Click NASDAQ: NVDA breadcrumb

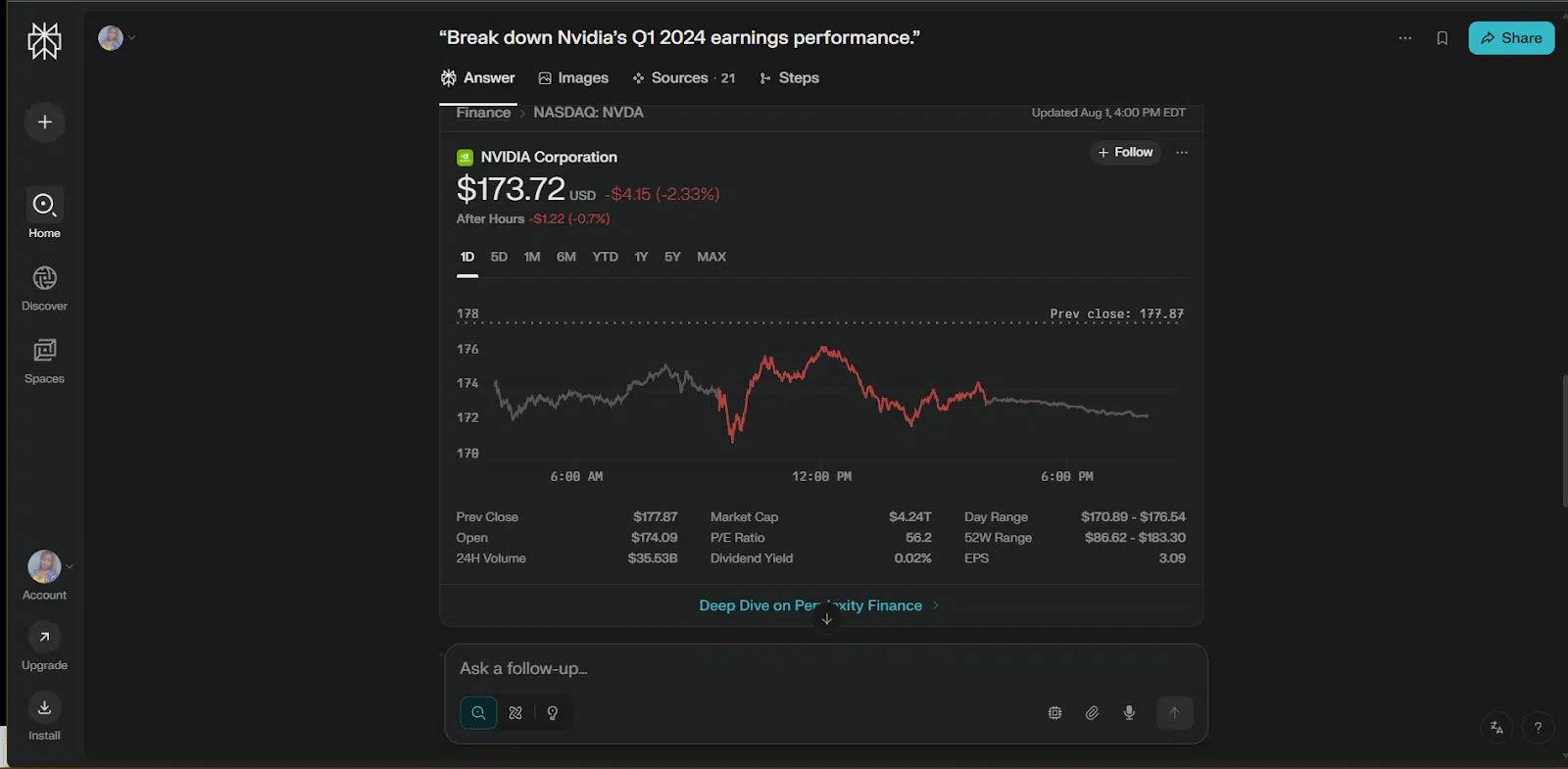pos(588,113)
